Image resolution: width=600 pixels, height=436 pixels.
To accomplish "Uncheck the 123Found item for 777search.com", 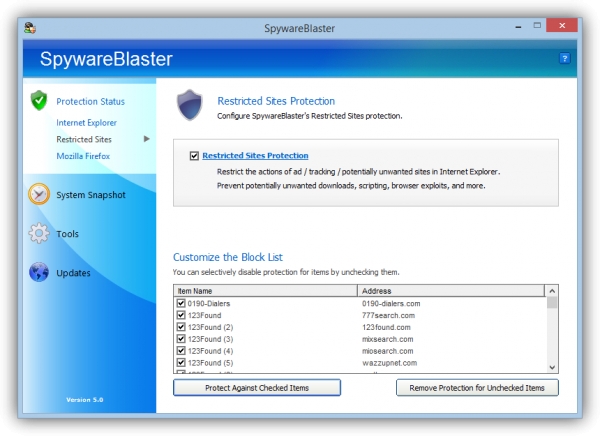I will pos(181,315).
